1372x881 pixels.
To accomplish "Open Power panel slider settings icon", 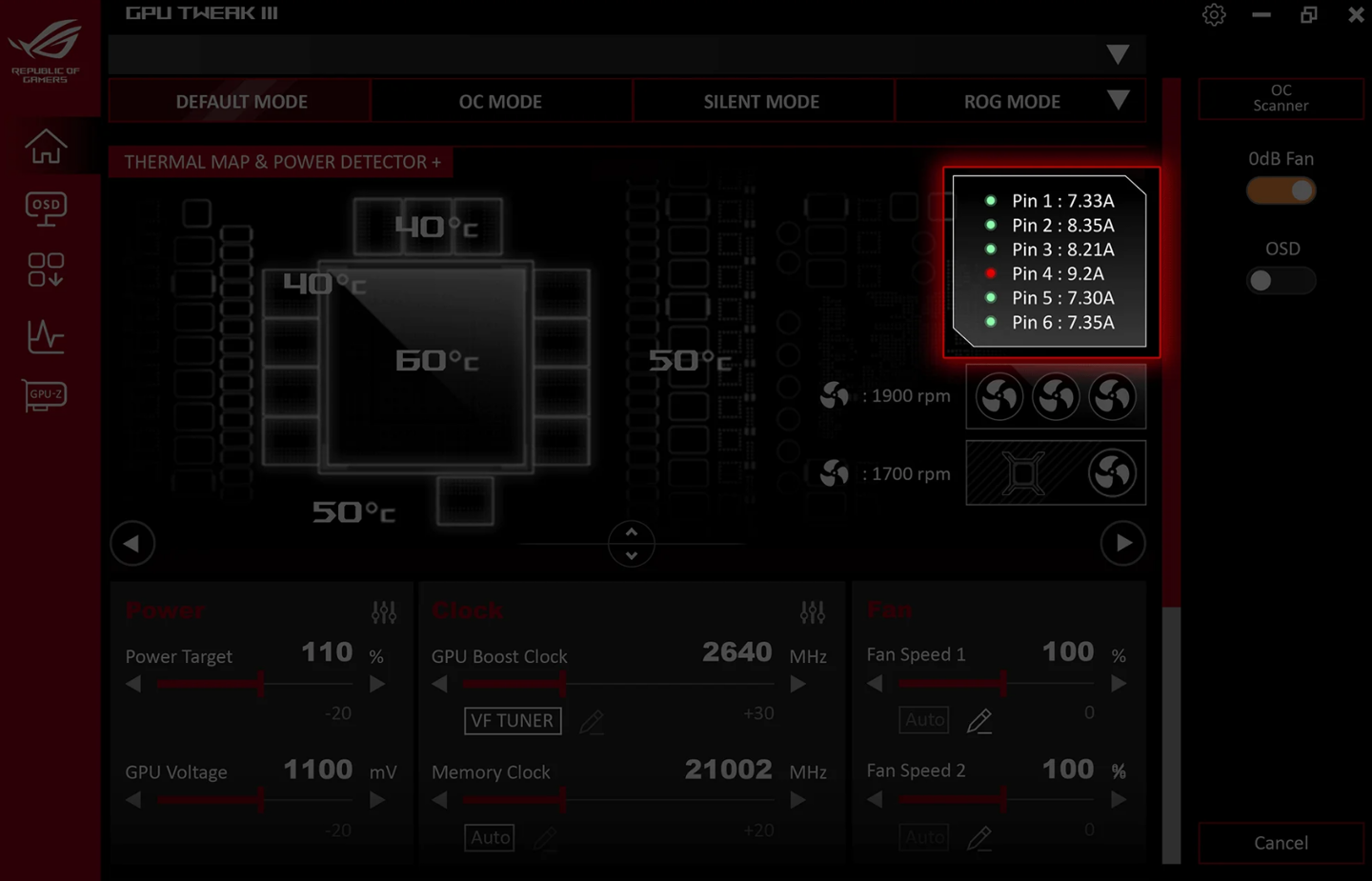I will click(x=384, y=612).
